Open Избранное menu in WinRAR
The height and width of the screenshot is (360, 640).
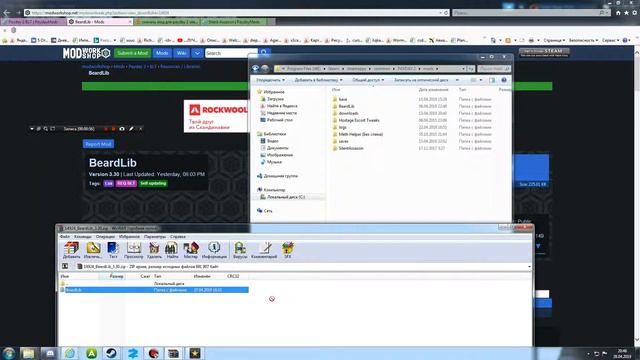click(x=129, y=237)
